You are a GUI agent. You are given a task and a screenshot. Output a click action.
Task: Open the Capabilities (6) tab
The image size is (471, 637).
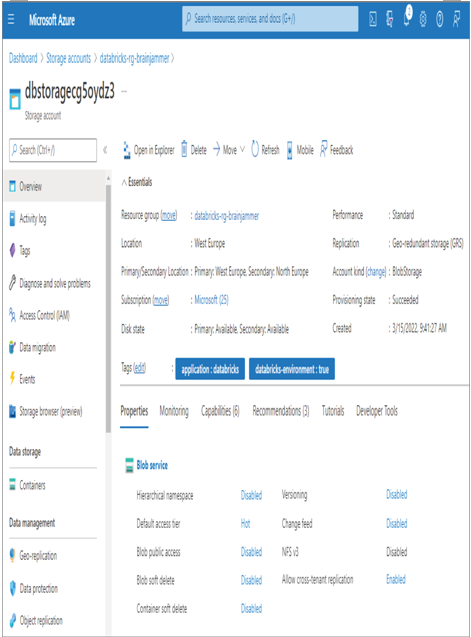click(220, 411)
